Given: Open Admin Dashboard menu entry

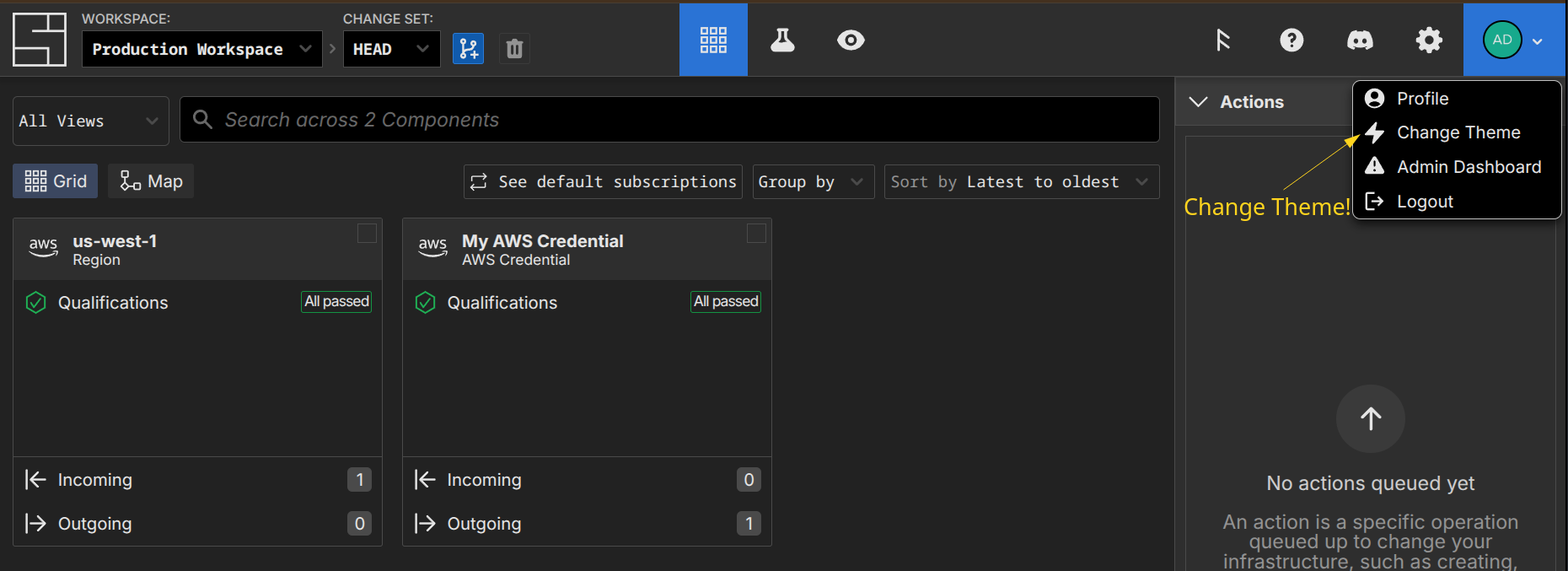Looking at the screenshot, I should click(x=1468, y=167).
